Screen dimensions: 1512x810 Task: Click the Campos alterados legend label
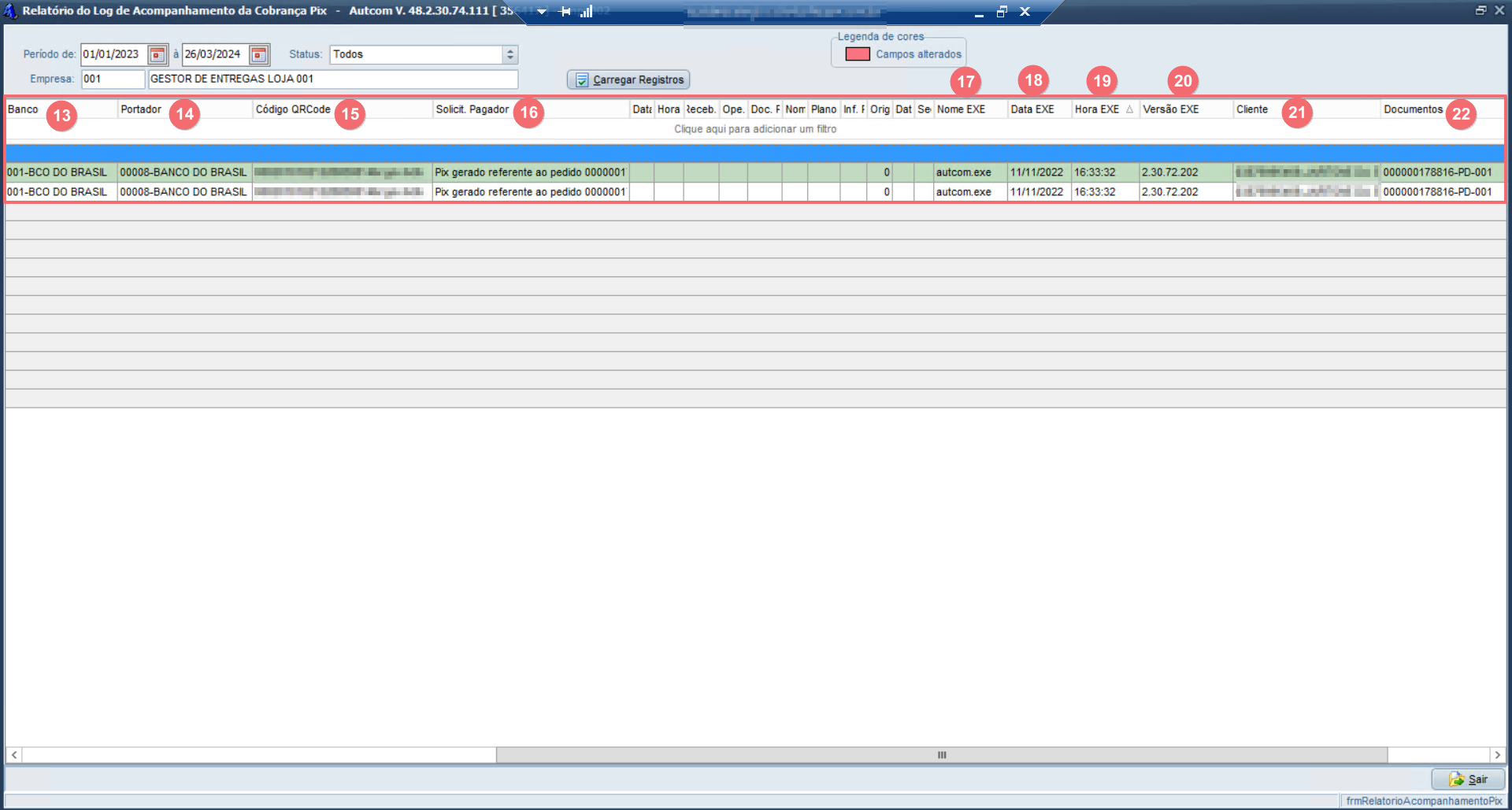click(x=918, y=54)
